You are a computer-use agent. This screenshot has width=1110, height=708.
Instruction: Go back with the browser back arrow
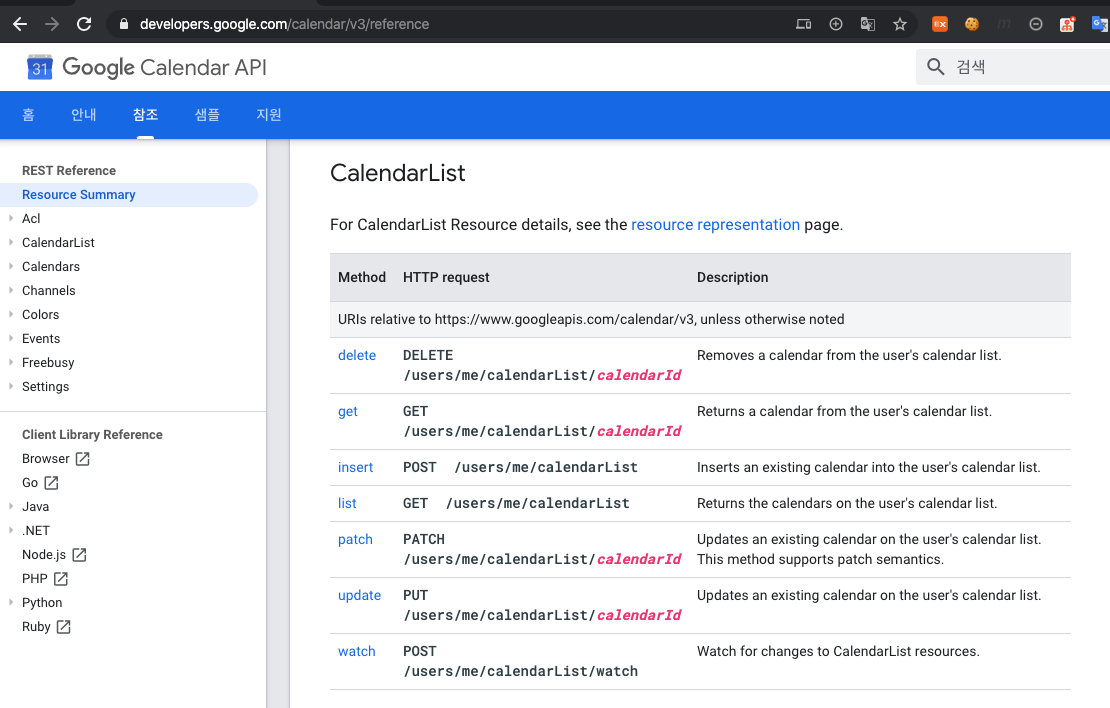(20, 24)
